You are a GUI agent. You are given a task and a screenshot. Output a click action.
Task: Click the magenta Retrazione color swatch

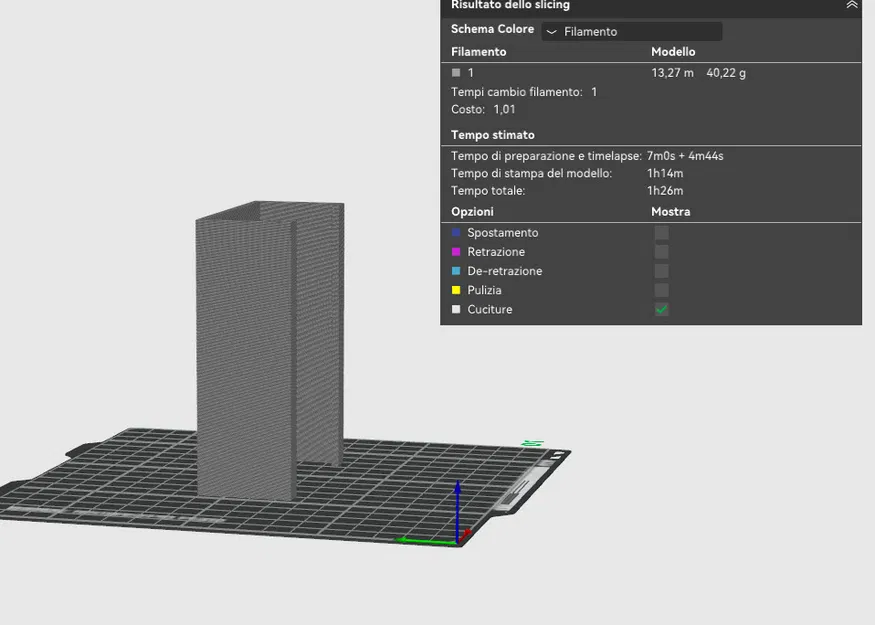[x=456, y=252]
